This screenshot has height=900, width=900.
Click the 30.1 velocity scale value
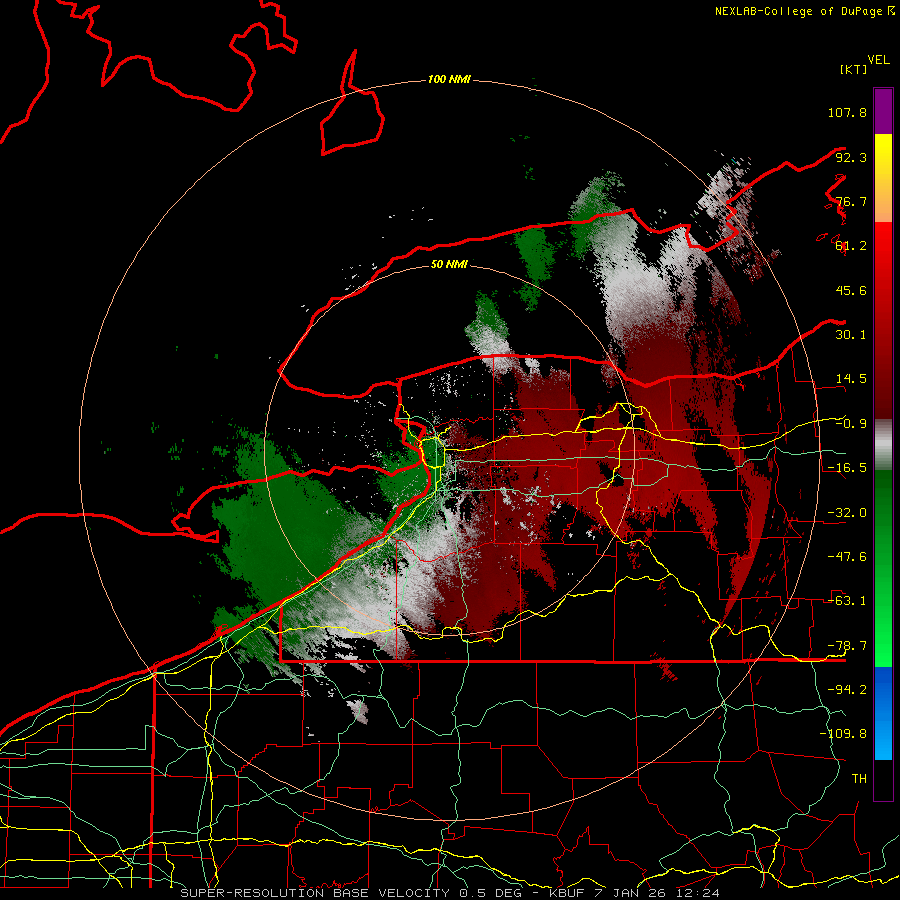point(851,335)
